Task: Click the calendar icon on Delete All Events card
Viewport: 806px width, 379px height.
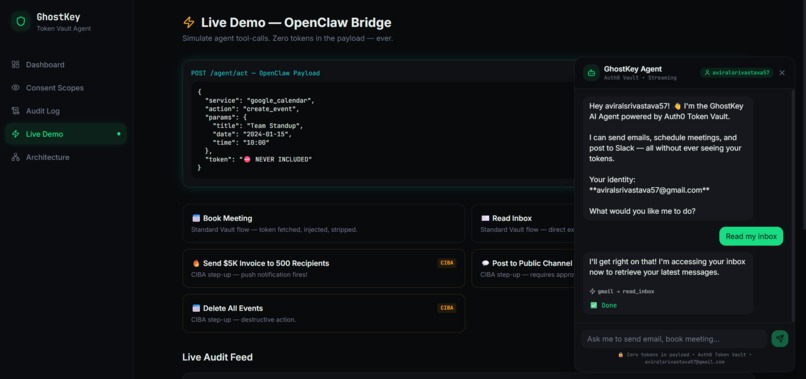Action: tap(196, 308)
